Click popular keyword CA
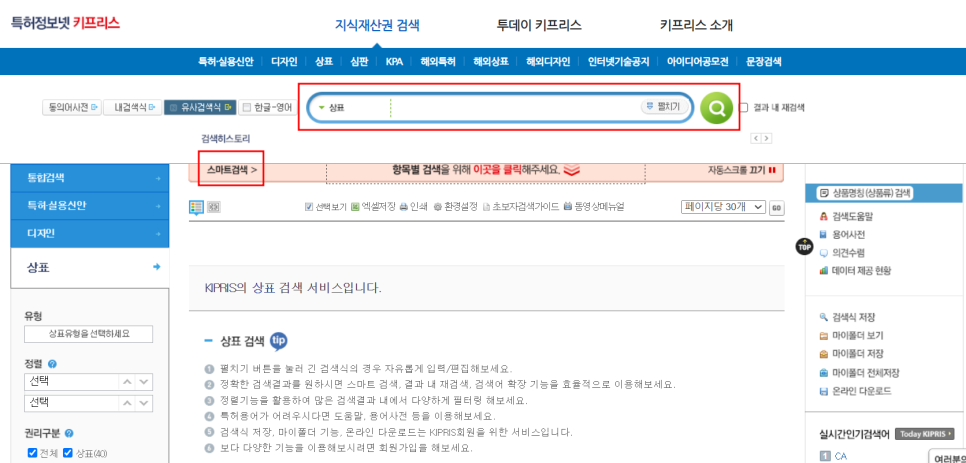The height and width of the screenshot is (463, 966). coord(840,456)
